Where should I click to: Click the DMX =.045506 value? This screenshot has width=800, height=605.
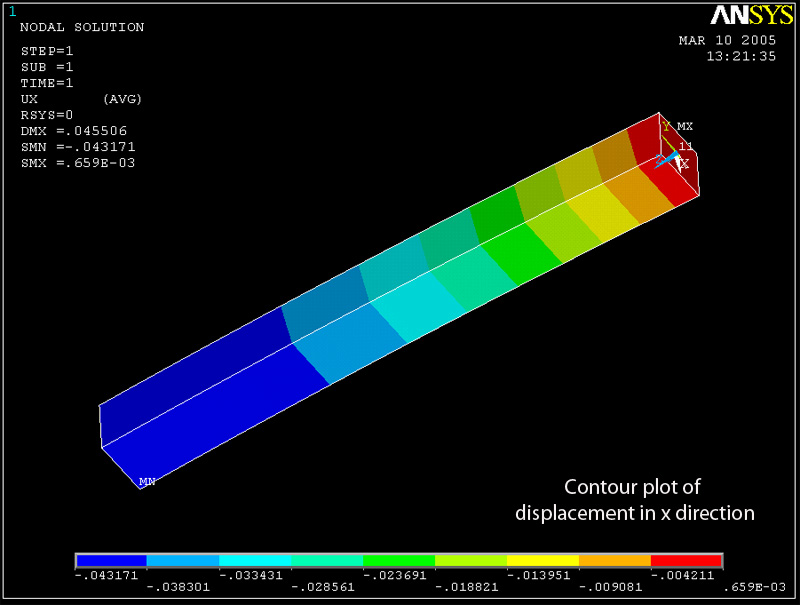tap(74, 131)
